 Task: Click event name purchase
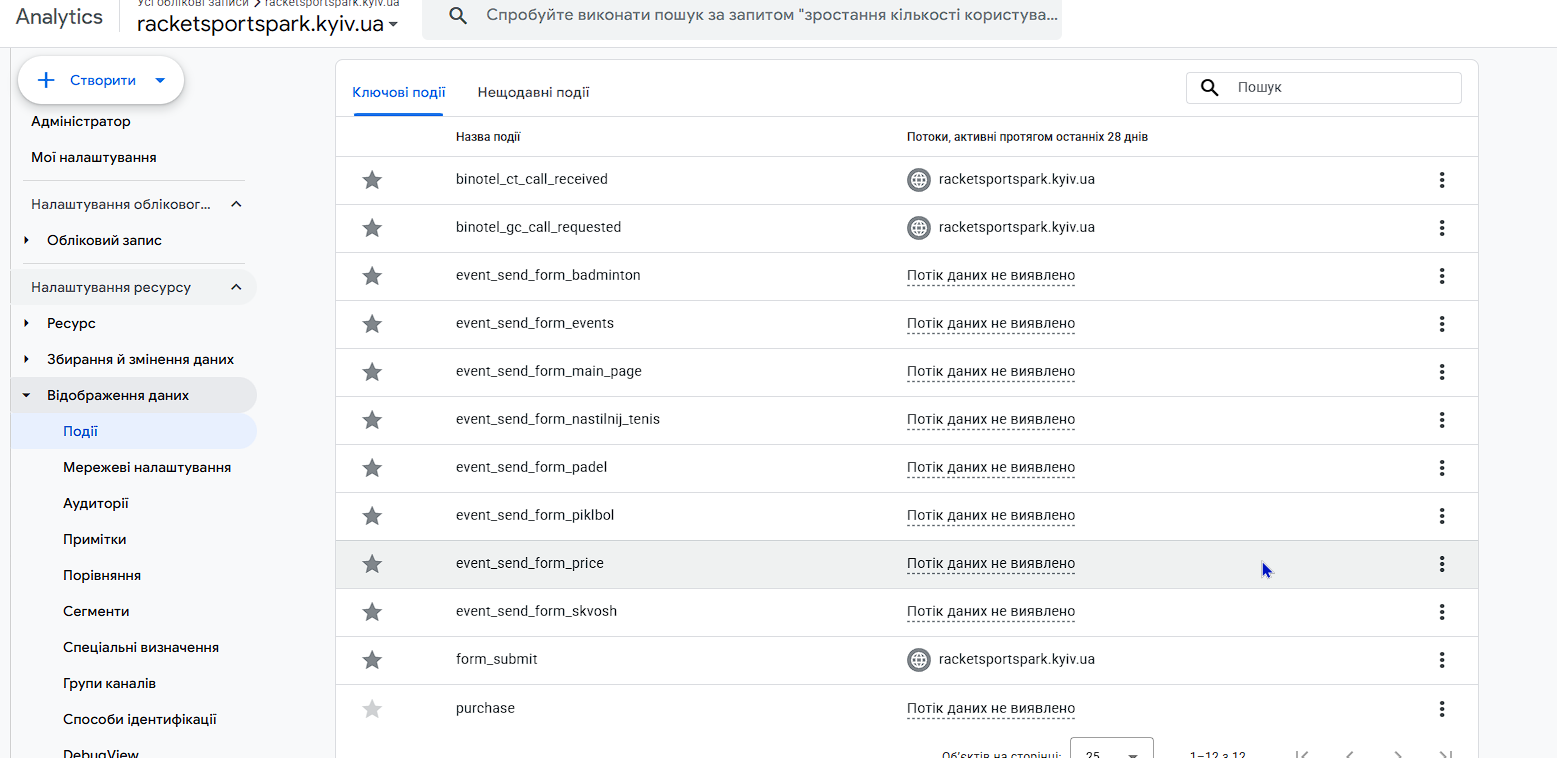[485, 709]
